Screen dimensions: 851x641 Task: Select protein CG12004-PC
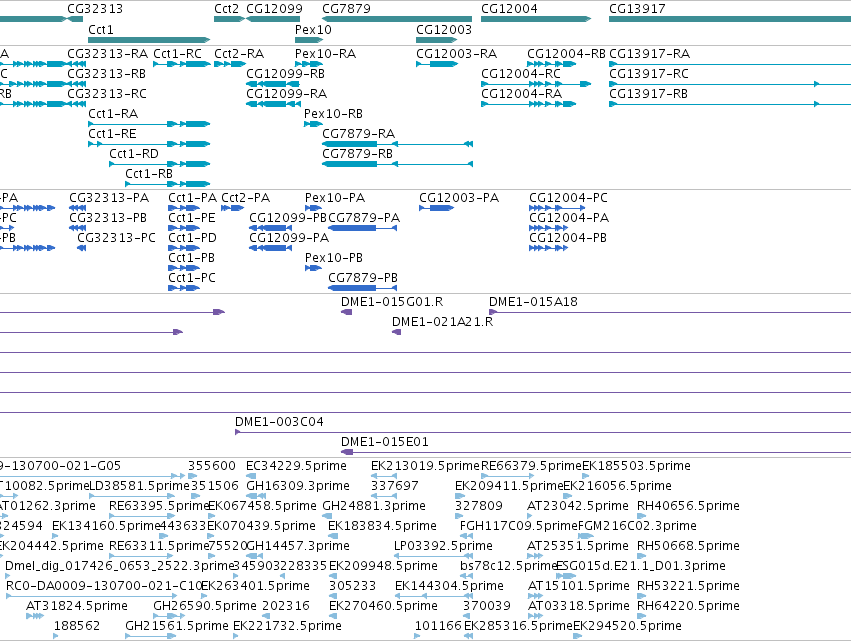pyautogui.click(x=557, y=208)
